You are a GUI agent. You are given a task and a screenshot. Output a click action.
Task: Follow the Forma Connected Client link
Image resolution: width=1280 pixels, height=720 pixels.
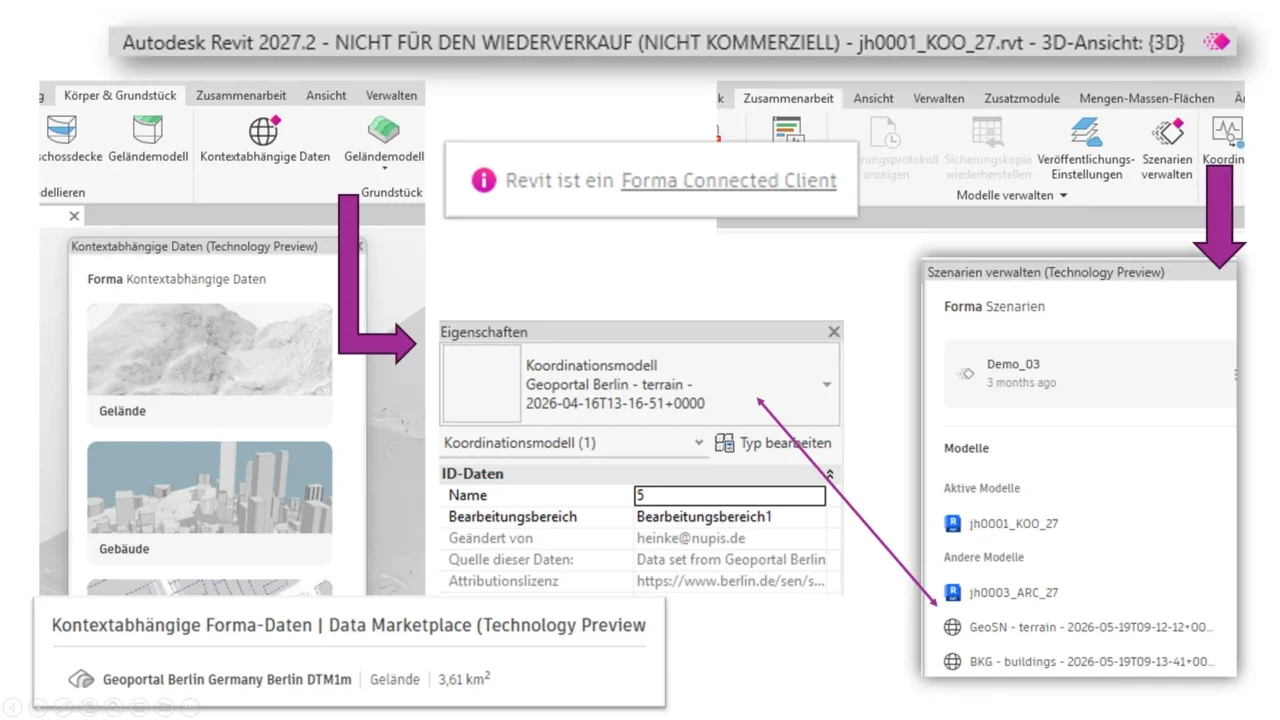[x=729, y=180]
